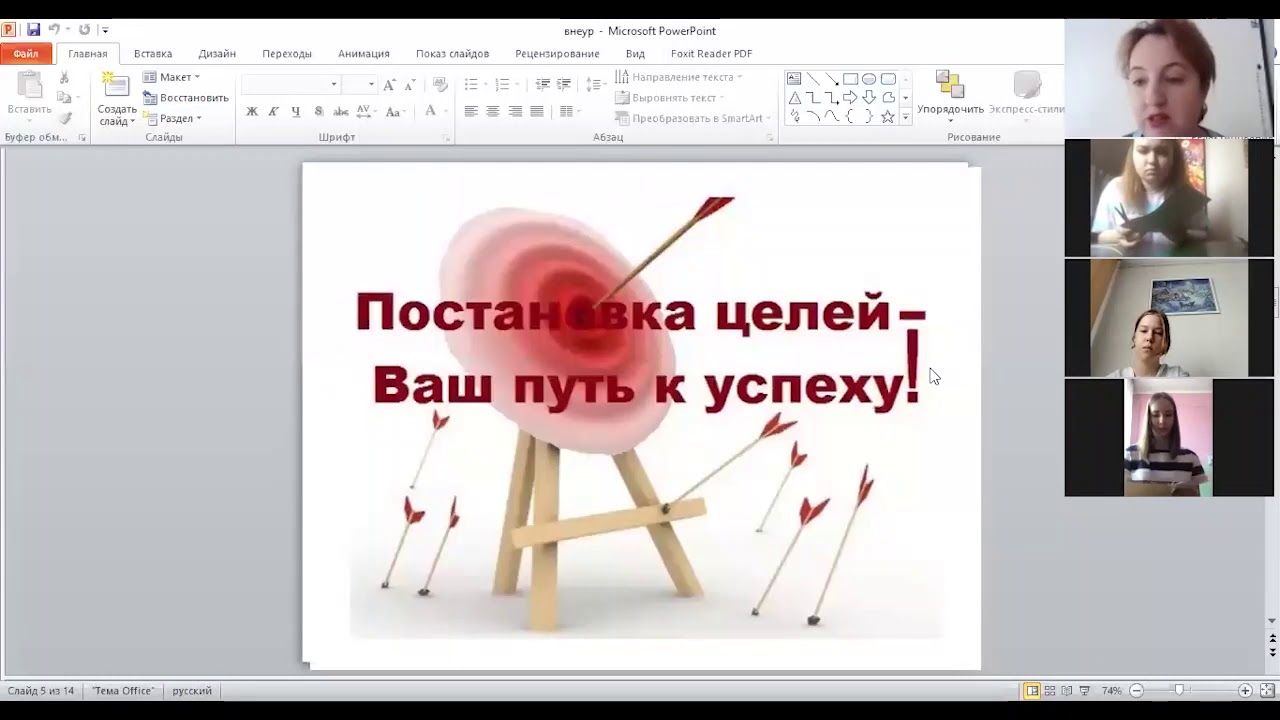
Task: Open the Раздел section dropdown
Action: [172, 118]
